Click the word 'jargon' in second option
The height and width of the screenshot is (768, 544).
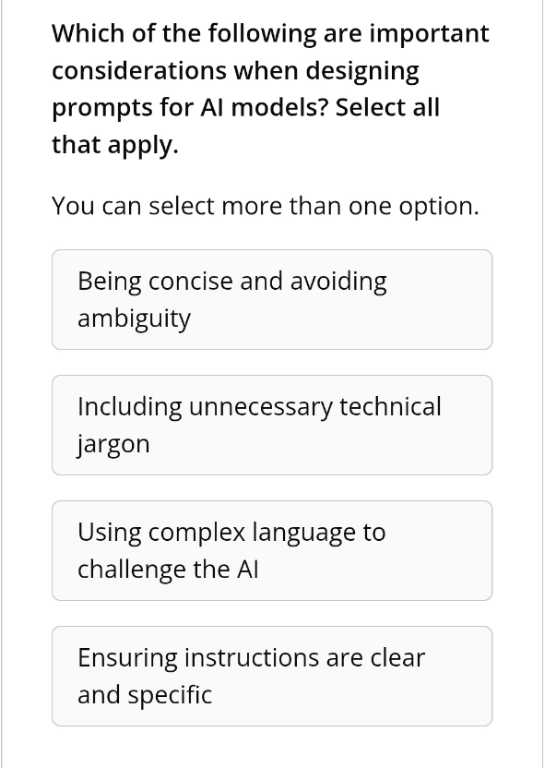click(x=114, y=445)
